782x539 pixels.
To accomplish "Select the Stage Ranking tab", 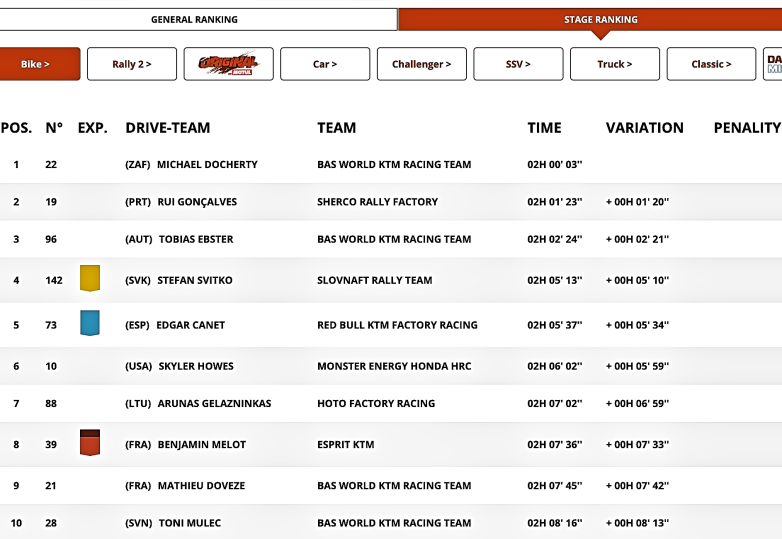I will [x=600, y=19].
